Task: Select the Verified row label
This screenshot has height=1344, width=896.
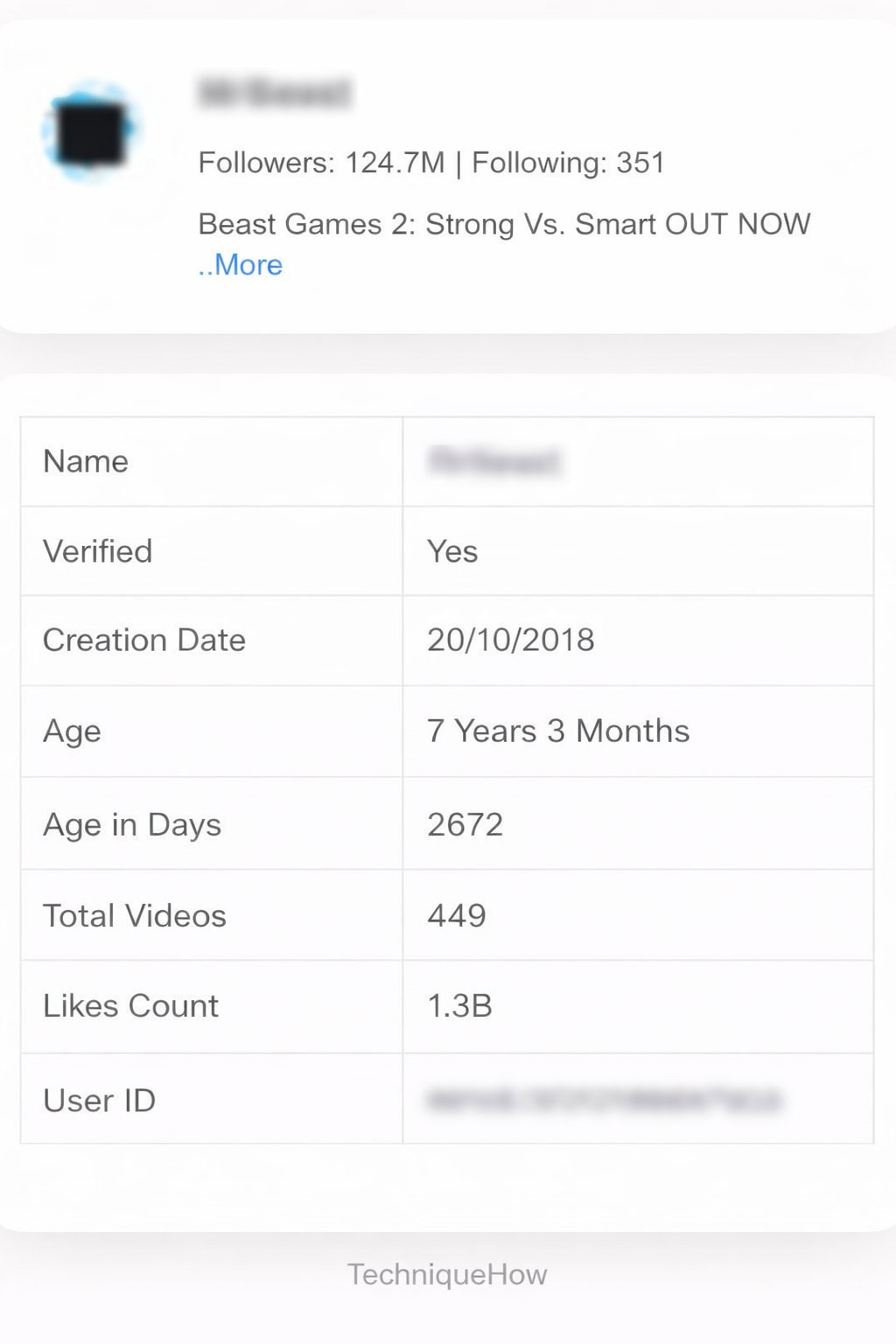Action: pos(98,551)
